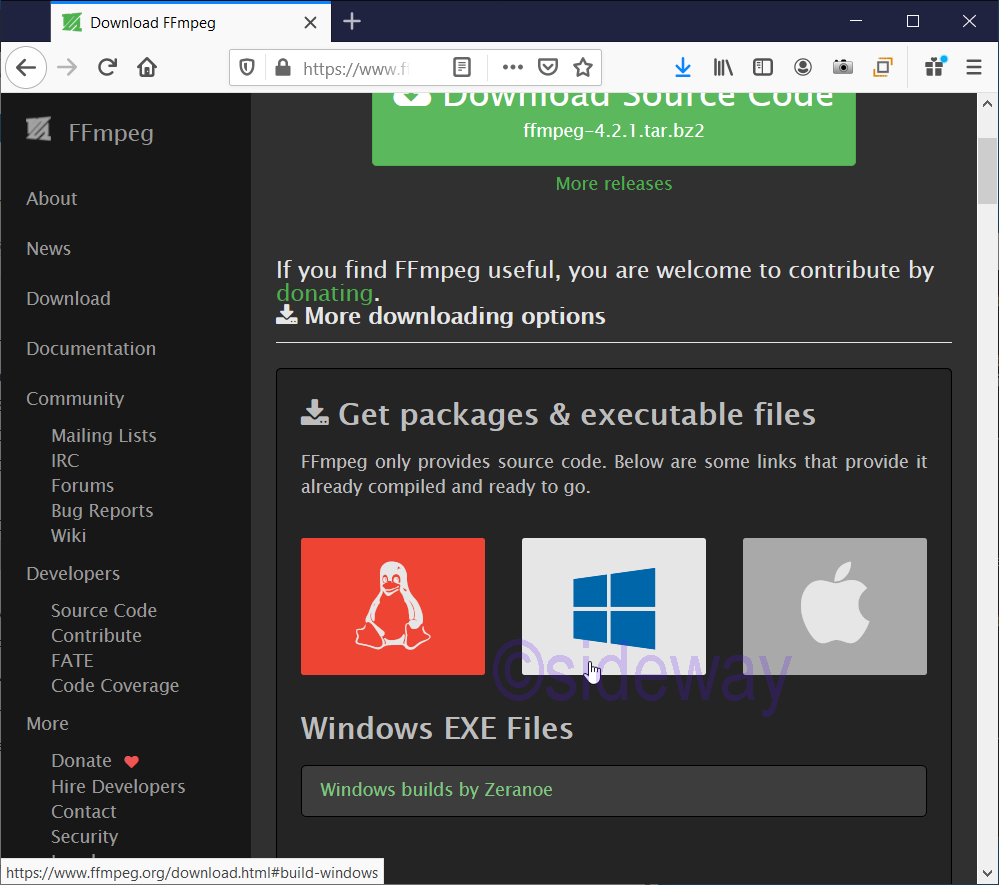The width and height of the screenshot is (999, 885).
Task: Open the Security sidebar link
Action: point(85,837)
